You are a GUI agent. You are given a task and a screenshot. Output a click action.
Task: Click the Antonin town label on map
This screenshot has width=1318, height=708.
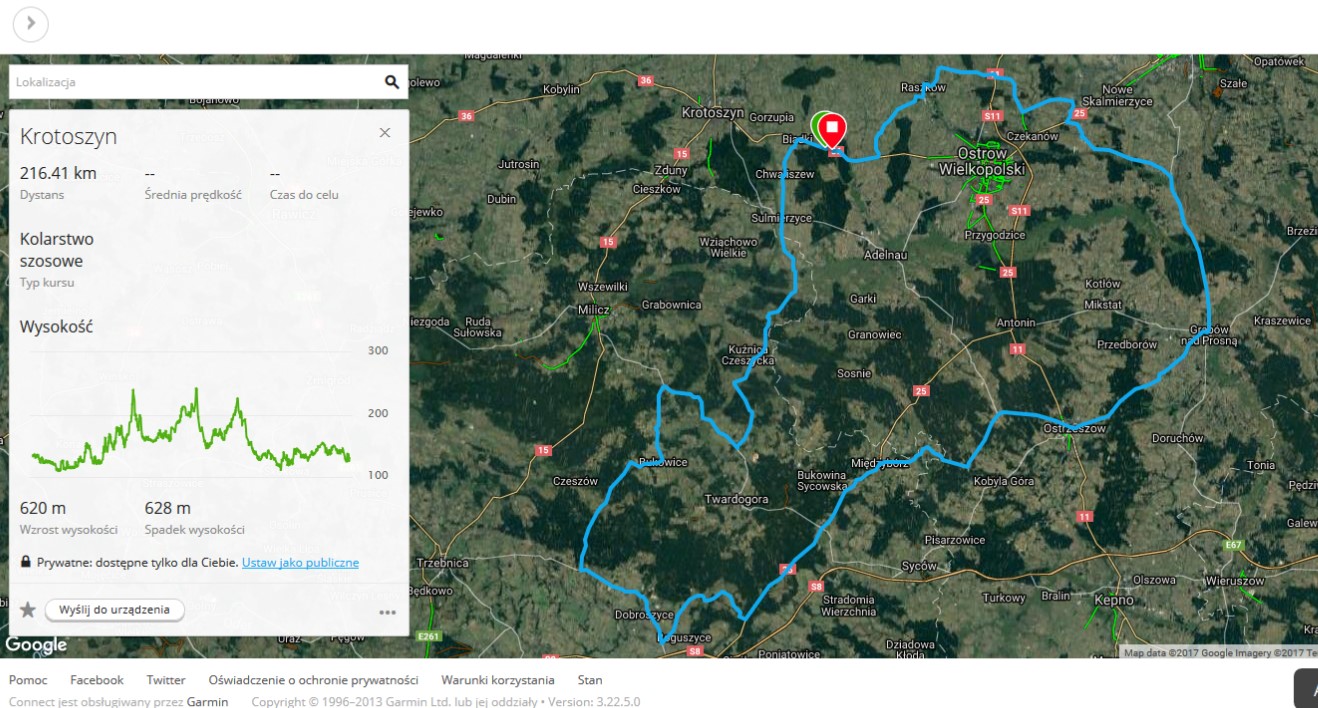[x=1016, y=322]
